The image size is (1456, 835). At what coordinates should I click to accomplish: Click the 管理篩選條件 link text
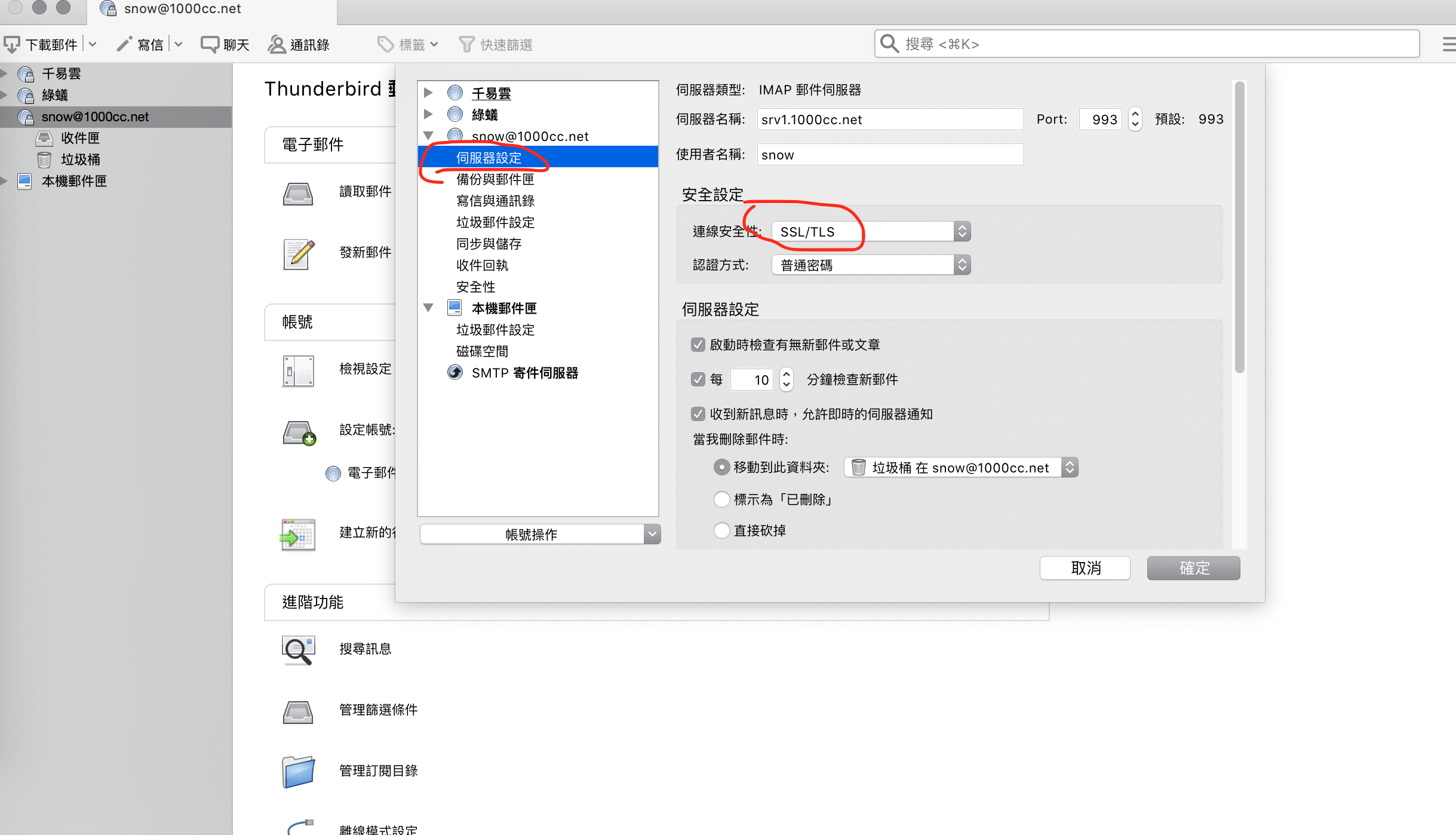[379, 710]
